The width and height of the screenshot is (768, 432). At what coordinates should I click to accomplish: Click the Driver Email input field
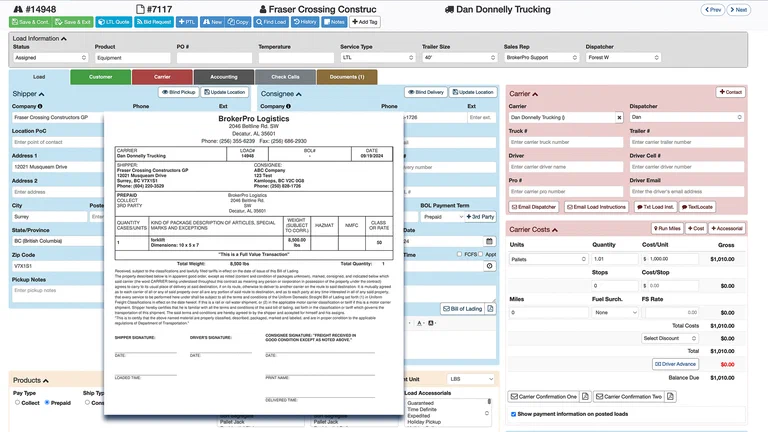[687, 192]
